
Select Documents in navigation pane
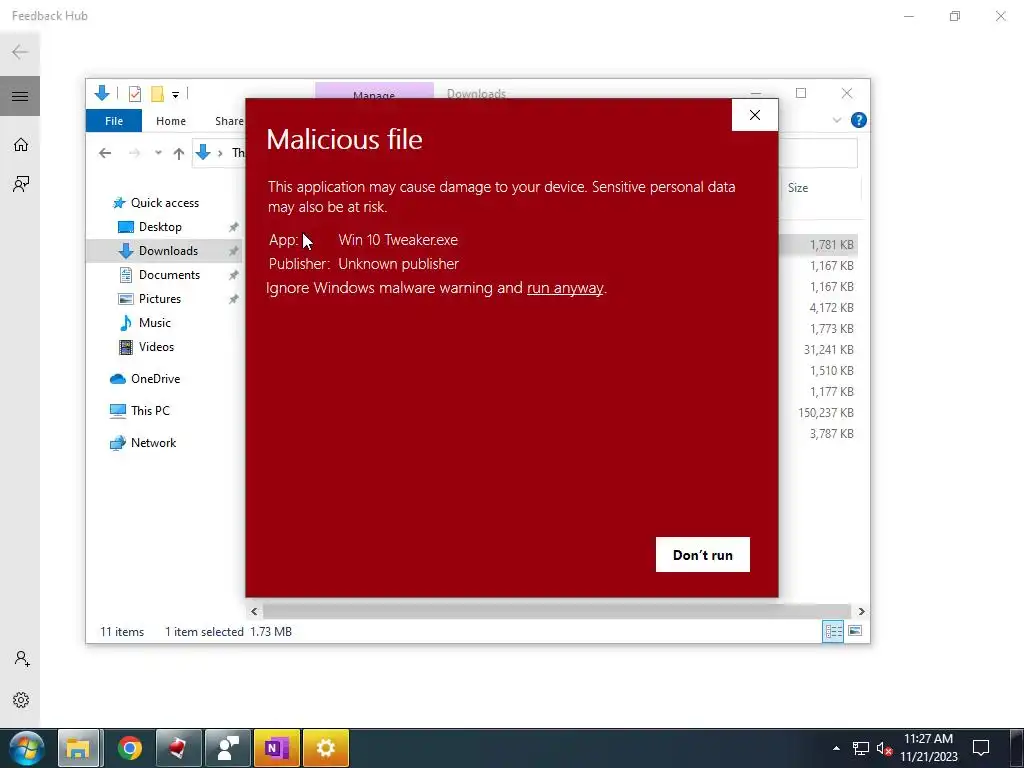coord(169,275)
